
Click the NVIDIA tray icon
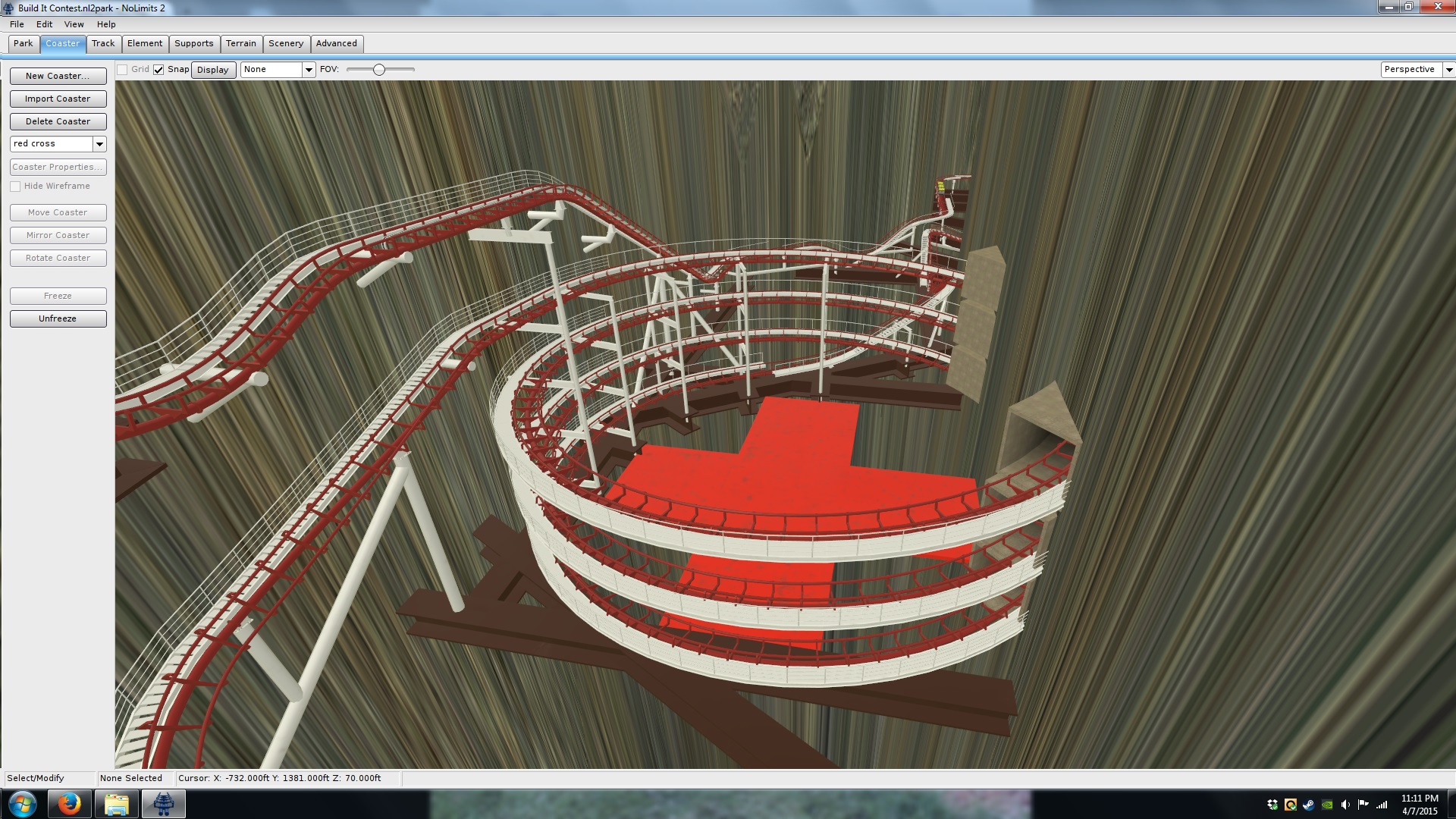pos(1327,805)
